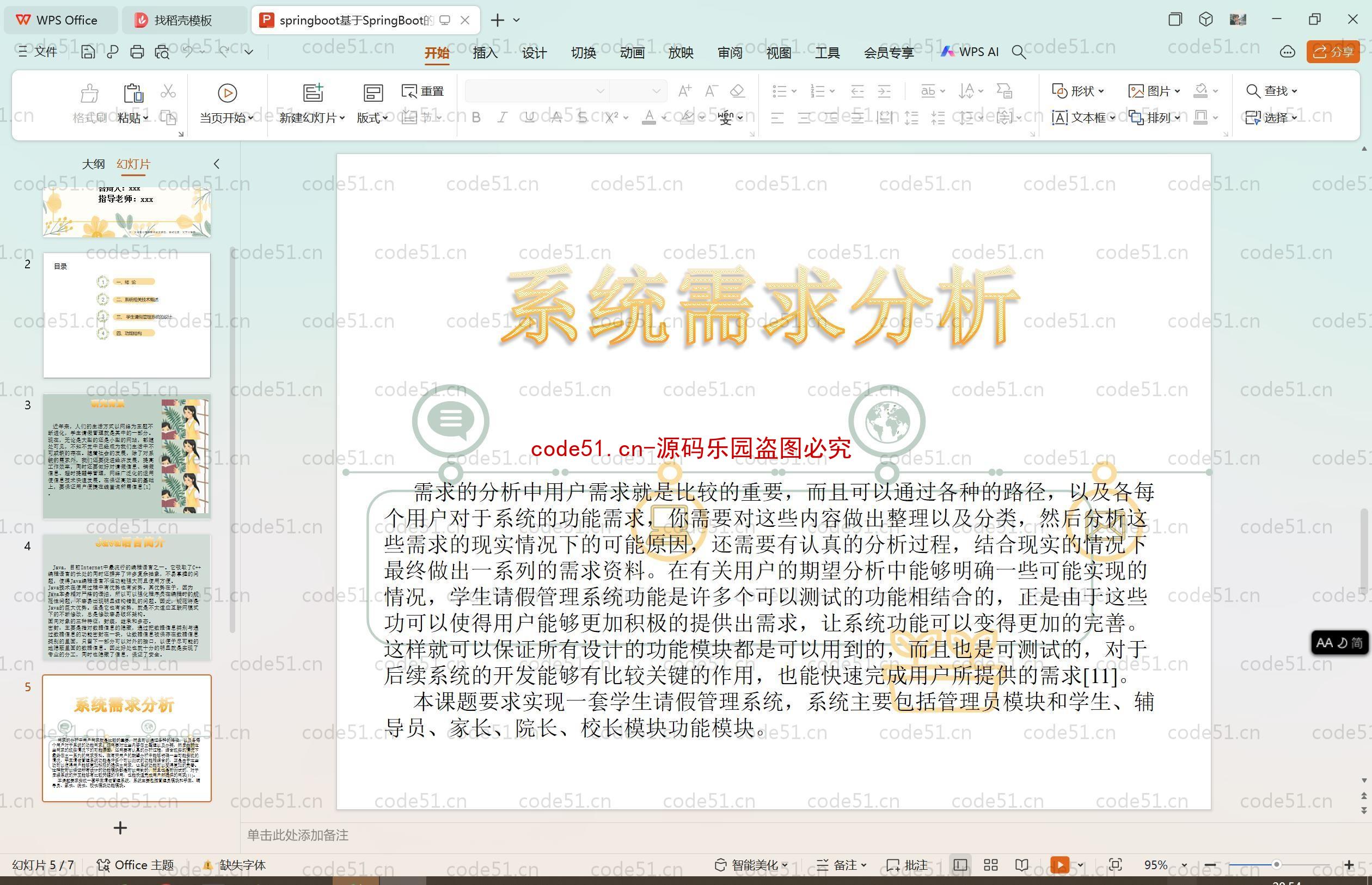The width and height of the screenshot is (1372, 885).
Task: Open the 动画 ribbon tab
Action: 633,54
